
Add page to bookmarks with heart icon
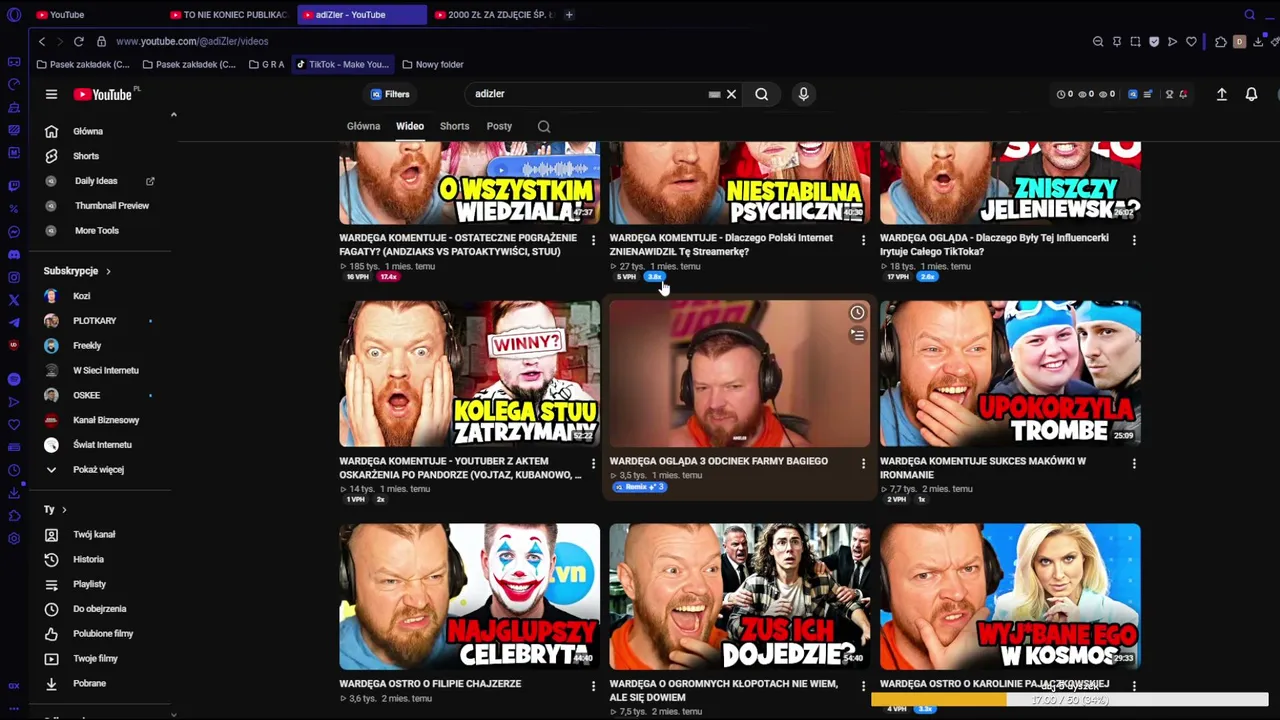click(x=1191, y=41)
